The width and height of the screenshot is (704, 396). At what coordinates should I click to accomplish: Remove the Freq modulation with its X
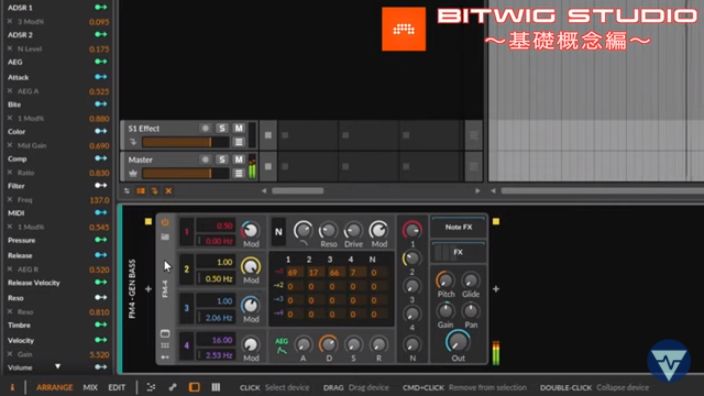[x=10, y=199]
